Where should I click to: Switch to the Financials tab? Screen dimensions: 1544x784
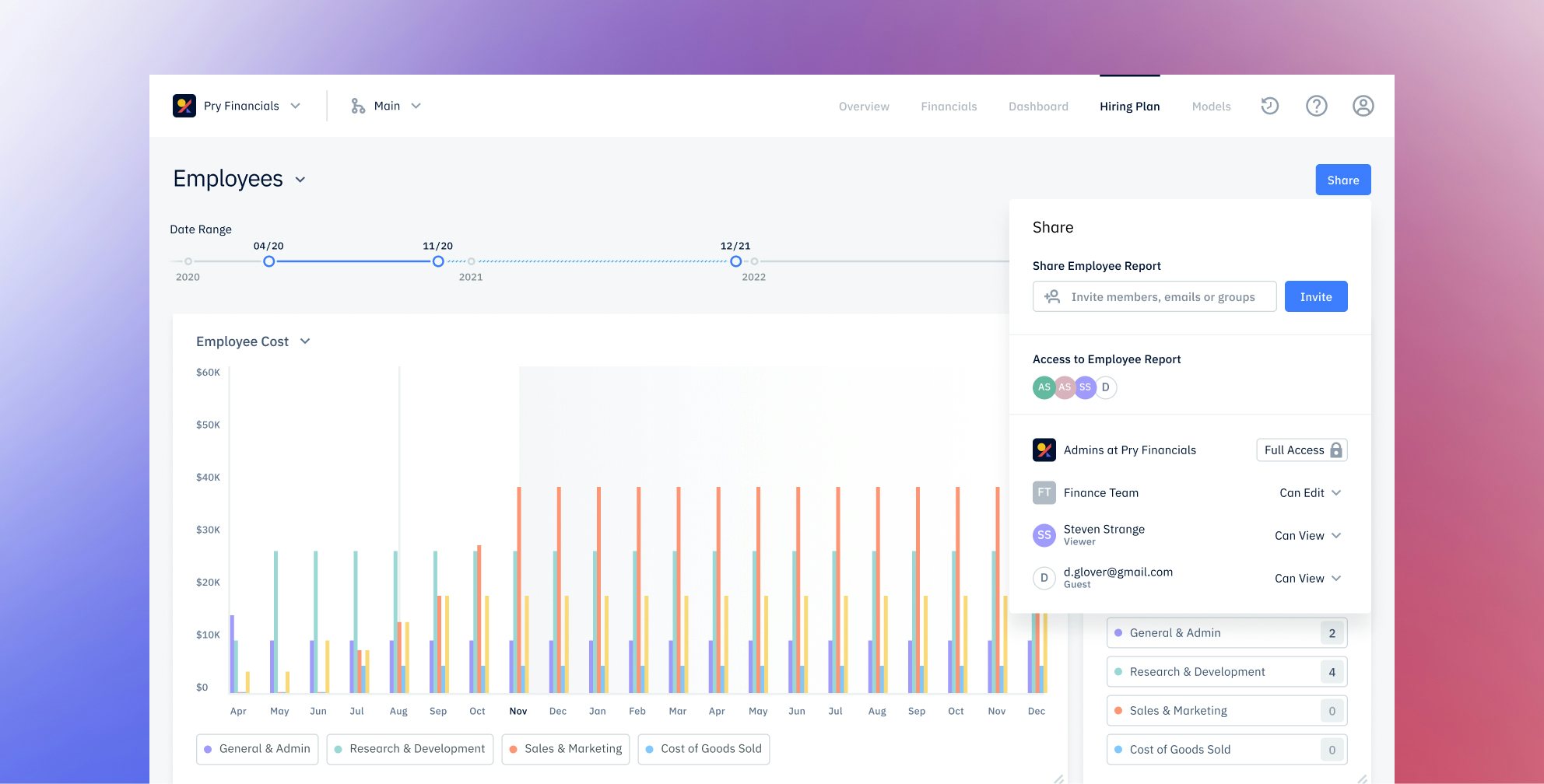(949, 107)
